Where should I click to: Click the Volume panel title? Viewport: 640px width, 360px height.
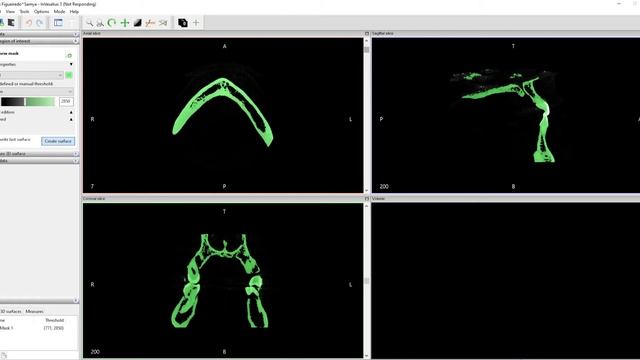[378, 199]
